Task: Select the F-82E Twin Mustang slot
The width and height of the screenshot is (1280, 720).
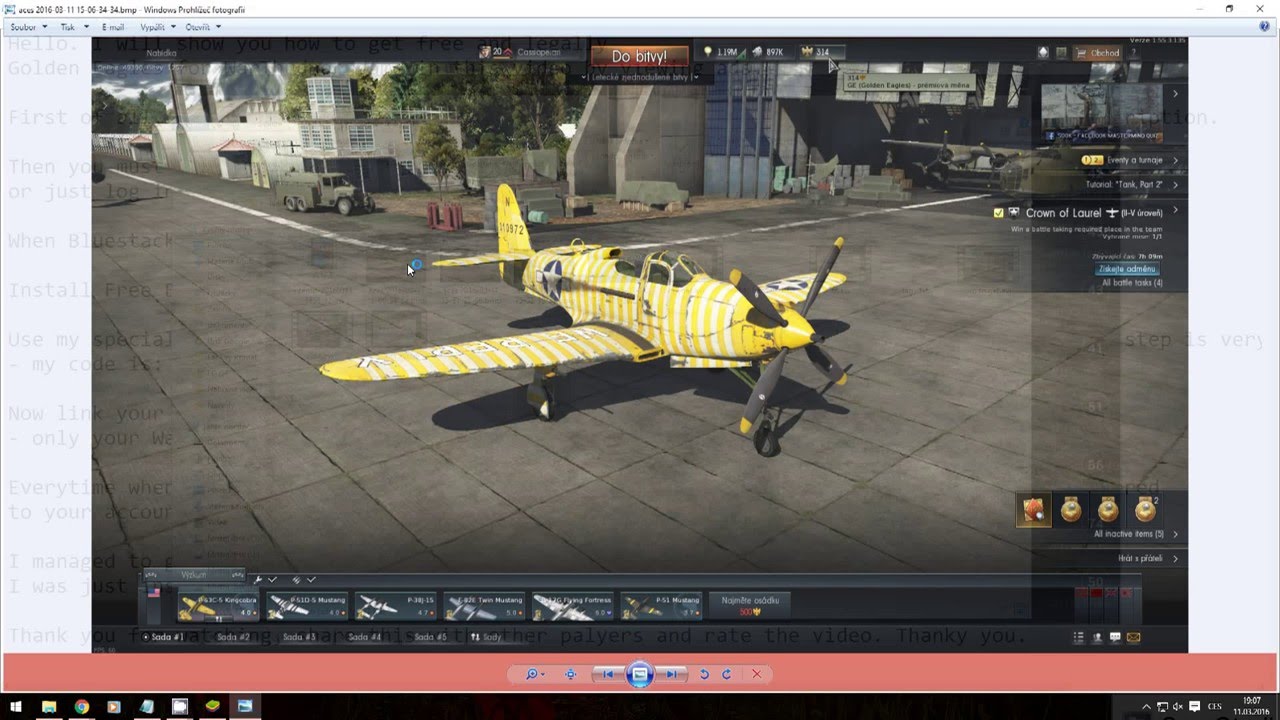Action: pos(485,605)
